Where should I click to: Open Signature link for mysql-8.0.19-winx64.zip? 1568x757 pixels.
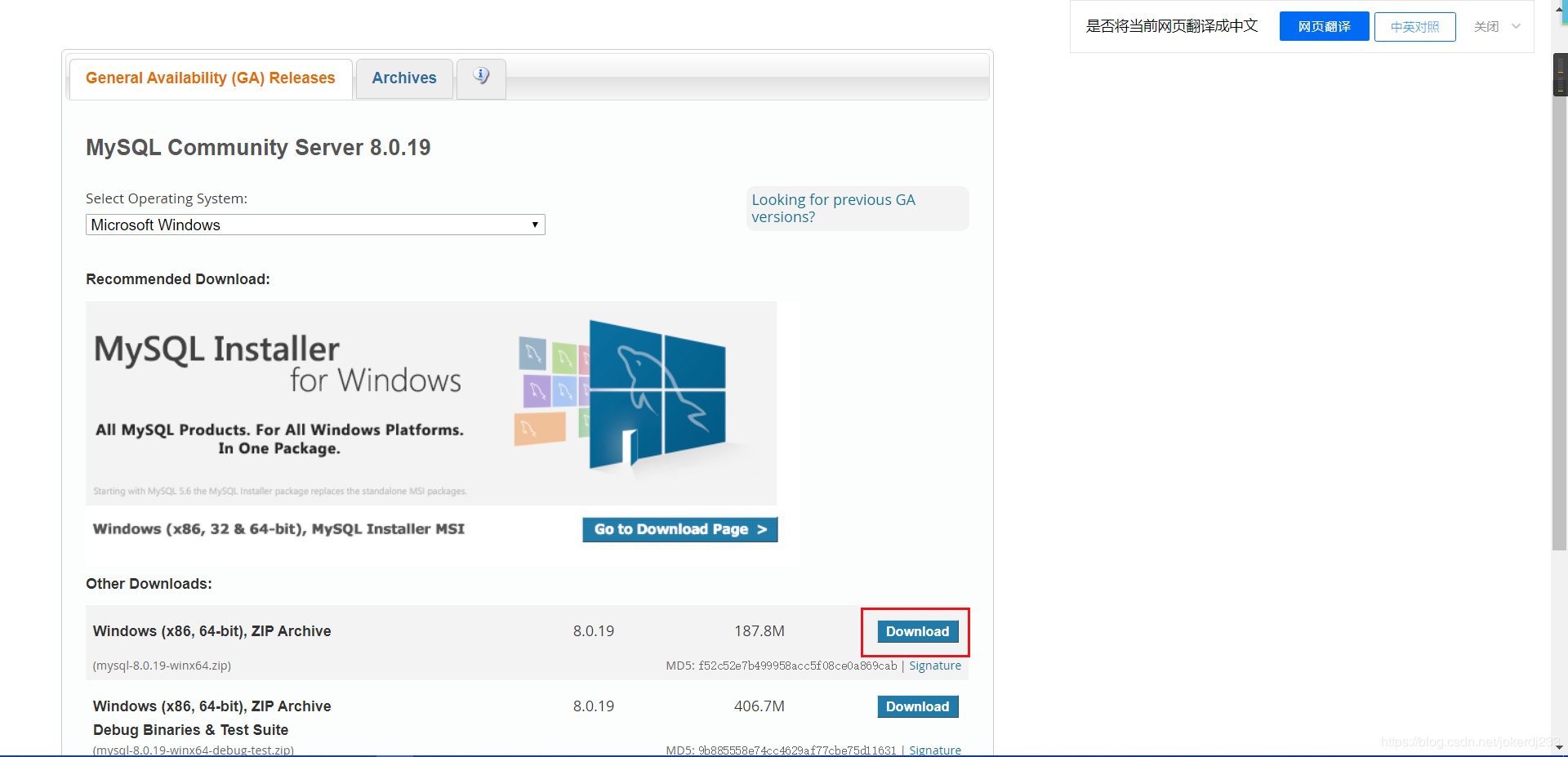click(x=935, y=666)
